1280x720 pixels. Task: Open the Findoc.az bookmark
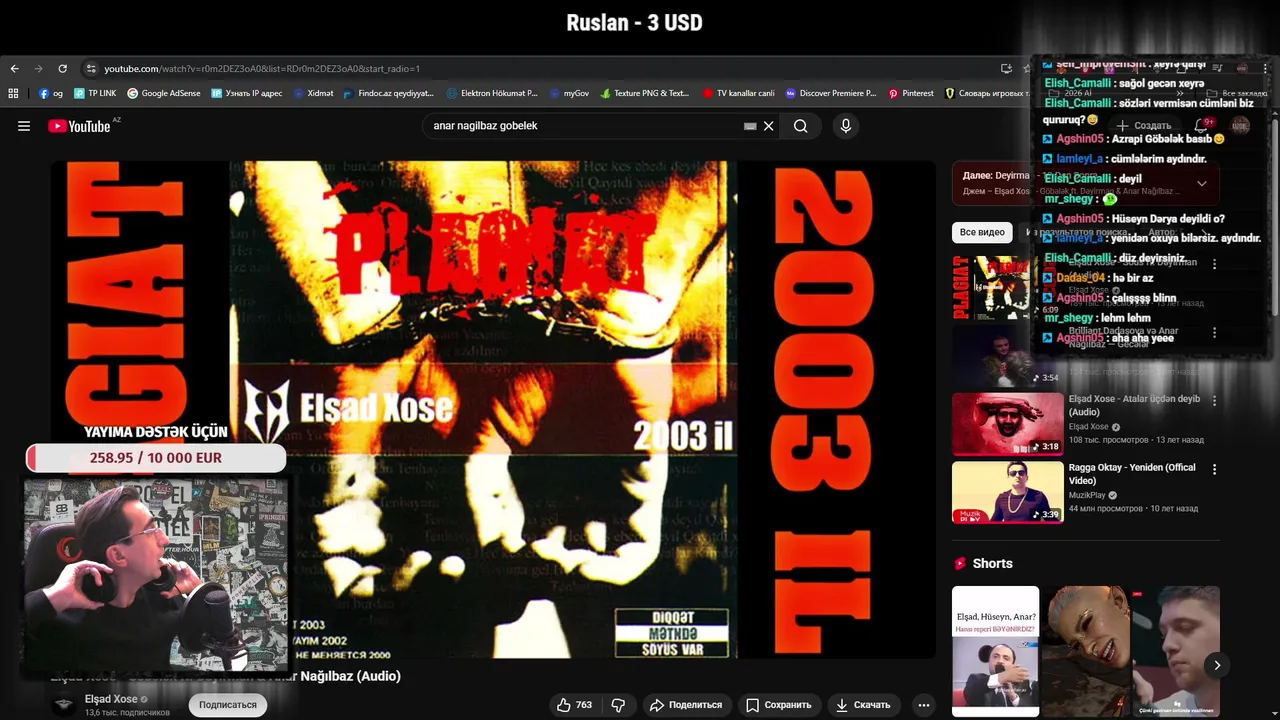tap(388, 93)
